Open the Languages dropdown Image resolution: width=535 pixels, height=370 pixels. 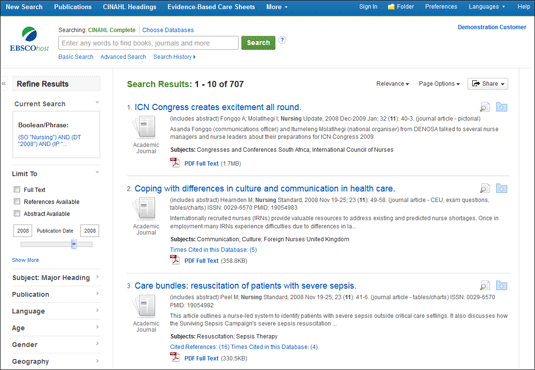[x=487, y=6]
